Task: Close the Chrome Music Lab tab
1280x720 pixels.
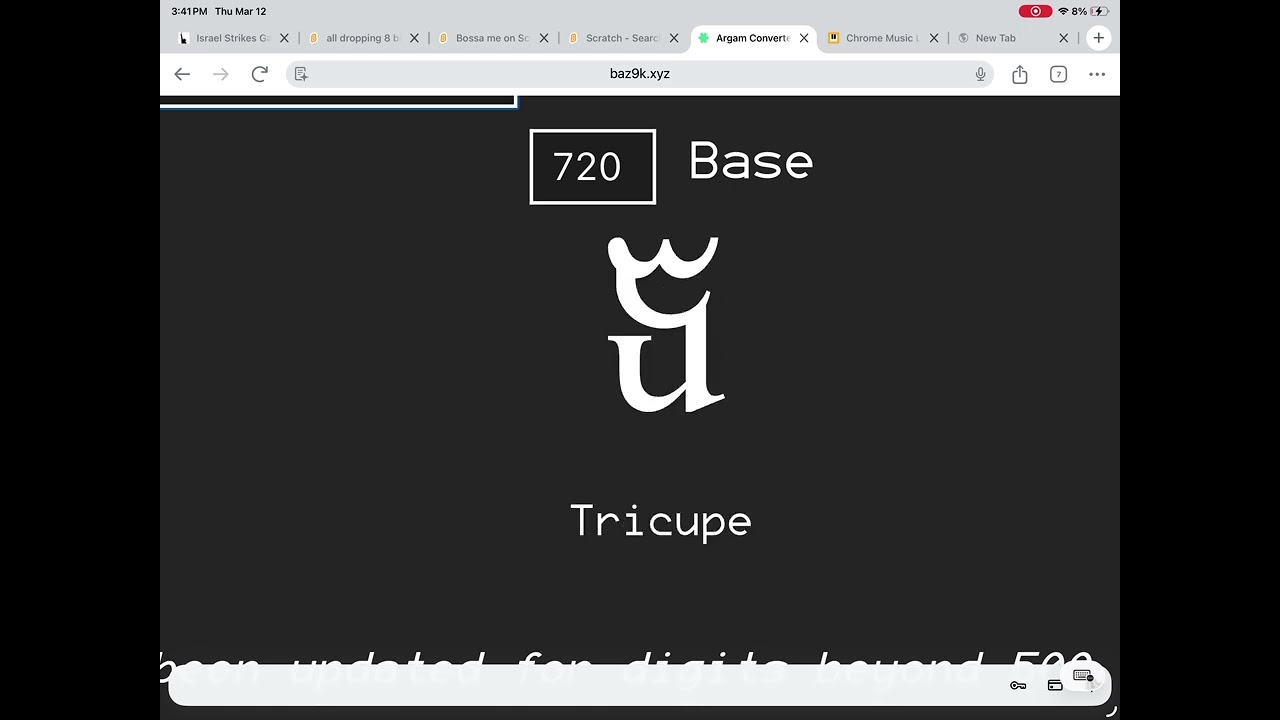Action: point(934,38)
